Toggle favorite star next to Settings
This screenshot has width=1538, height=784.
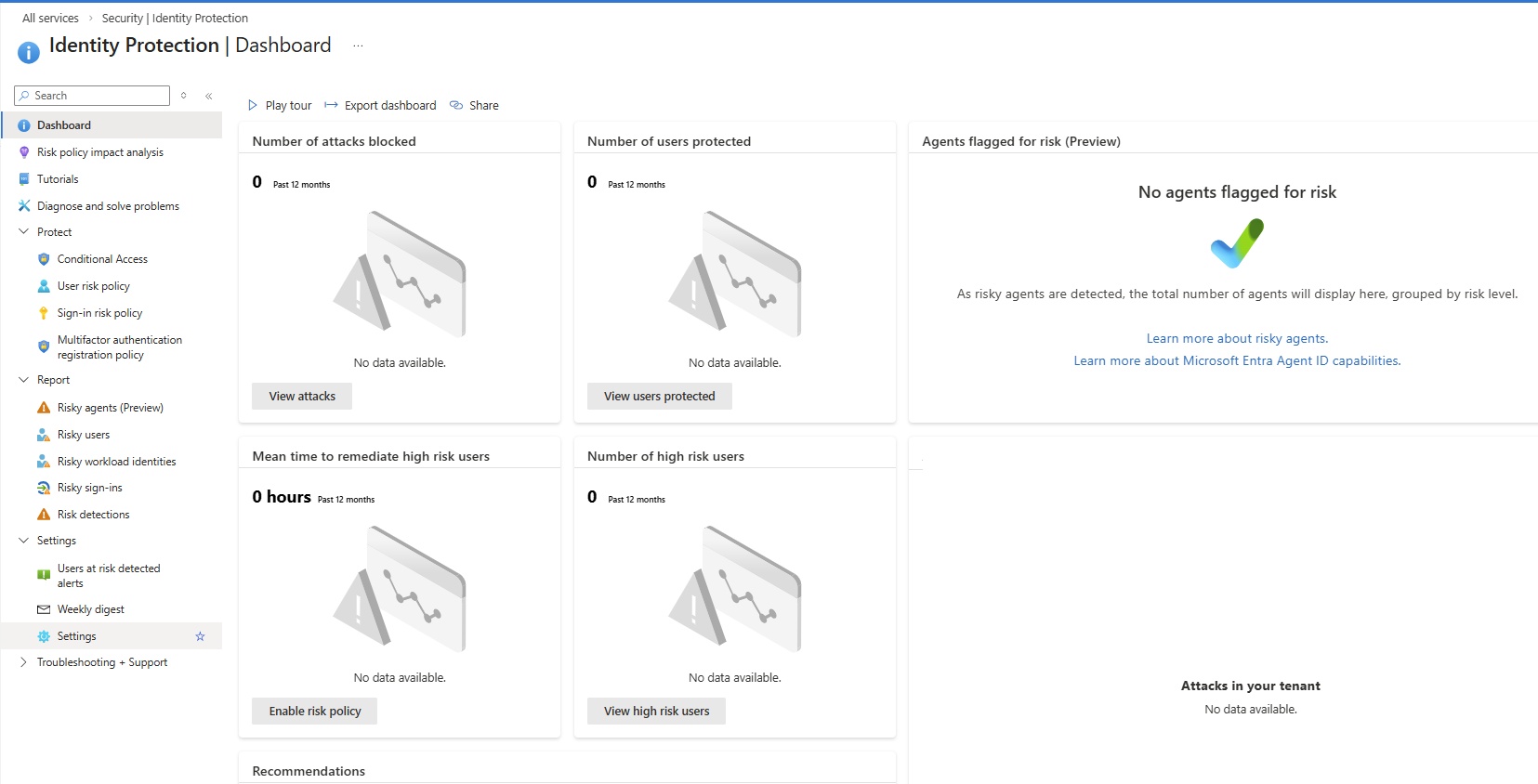tap(200, 636)
